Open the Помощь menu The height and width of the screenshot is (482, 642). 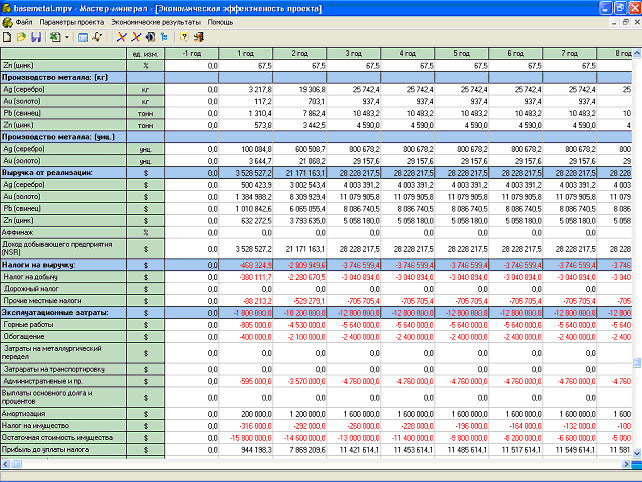[221, 21]
